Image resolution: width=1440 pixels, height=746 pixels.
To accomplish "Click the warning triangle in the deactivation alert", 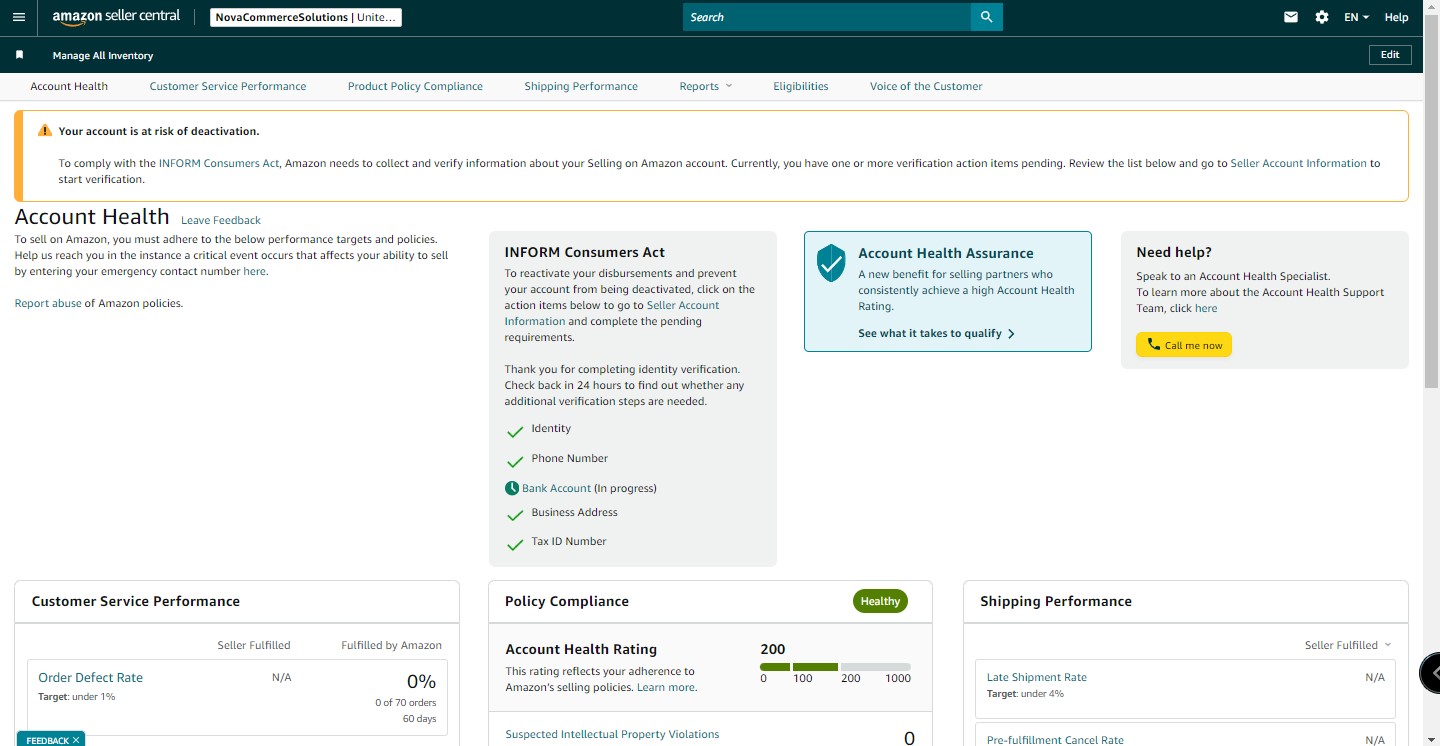I will 44,131.
